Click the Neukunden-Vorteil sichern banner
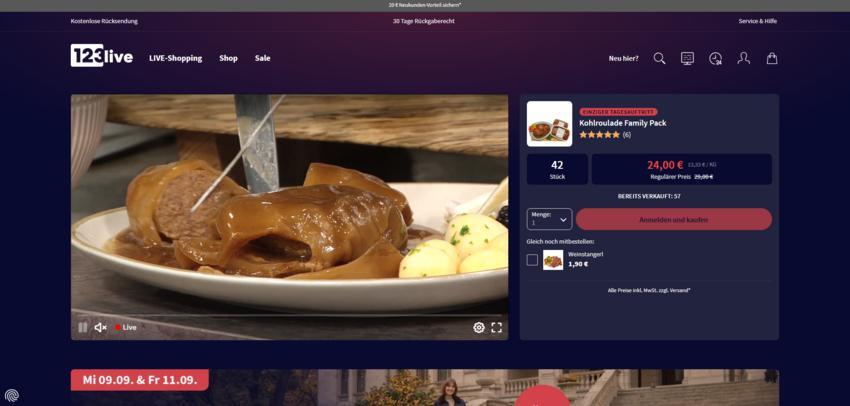Image resolution: width=850 pixels, height=406 pixels. click(425, 5)
